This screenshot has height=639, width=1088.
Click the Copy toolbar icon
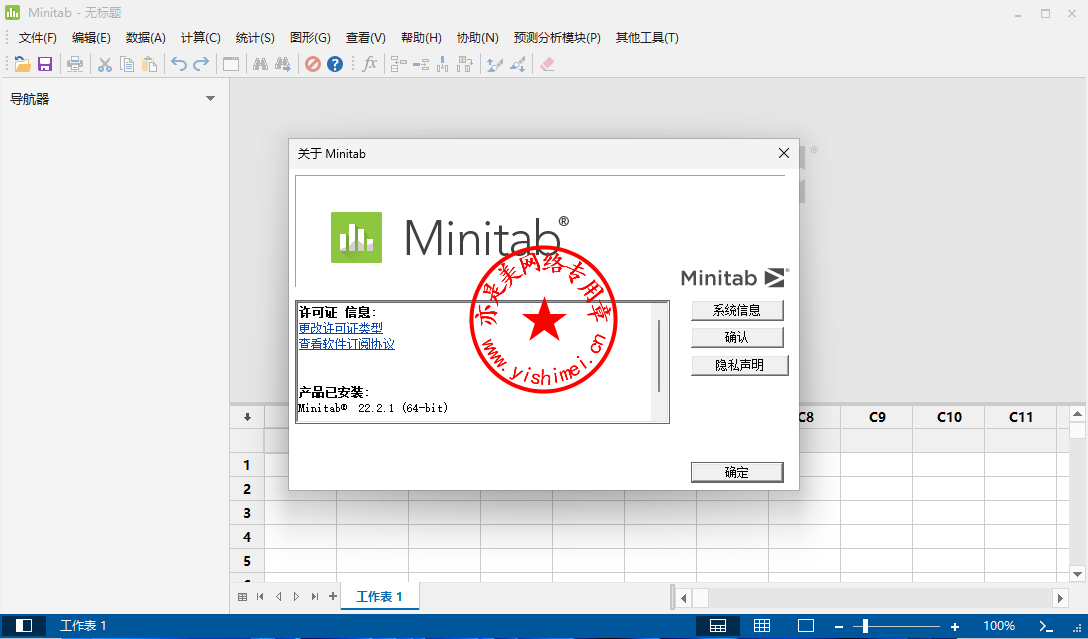127,65
